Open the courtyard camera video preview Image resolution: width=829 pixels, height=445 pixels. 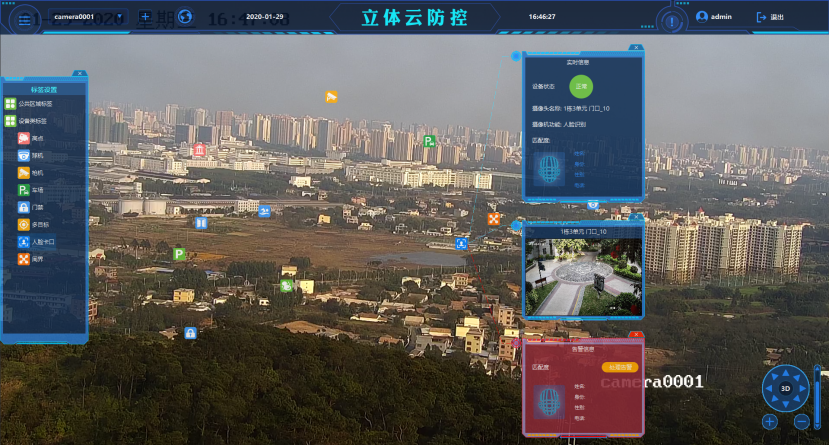click(x=583, y=277)
